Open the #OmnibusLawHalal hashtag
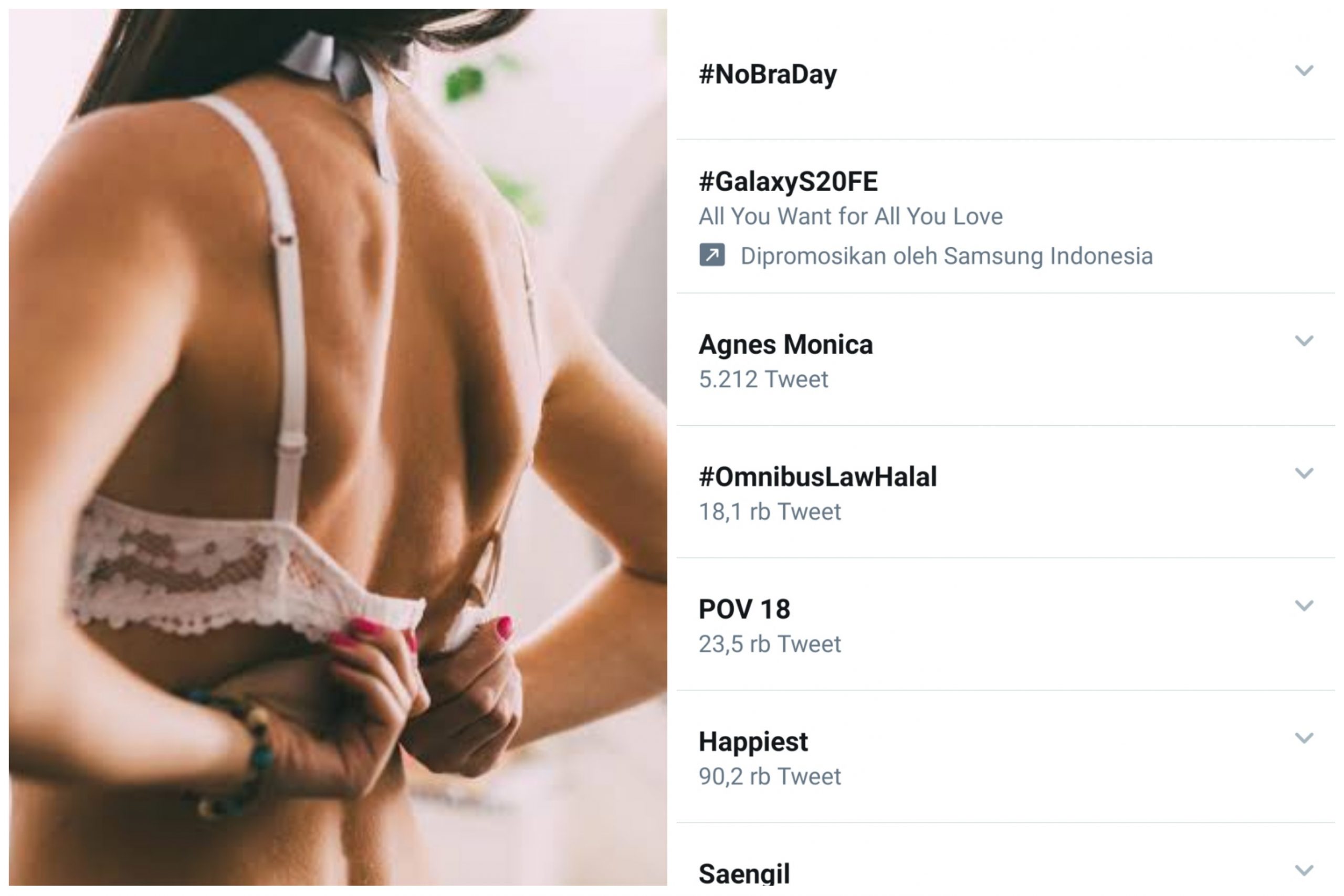This screenshot has width=1344, height=896. [x=818, y=477]
